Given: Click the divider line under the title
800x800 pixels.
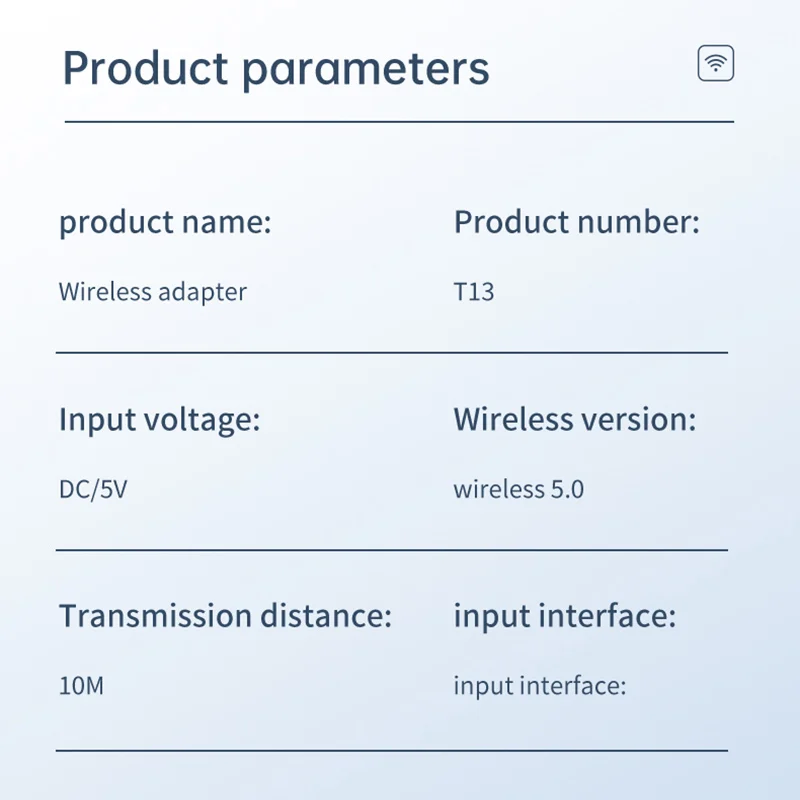Looking at the screenshot, I should [398, 122].
